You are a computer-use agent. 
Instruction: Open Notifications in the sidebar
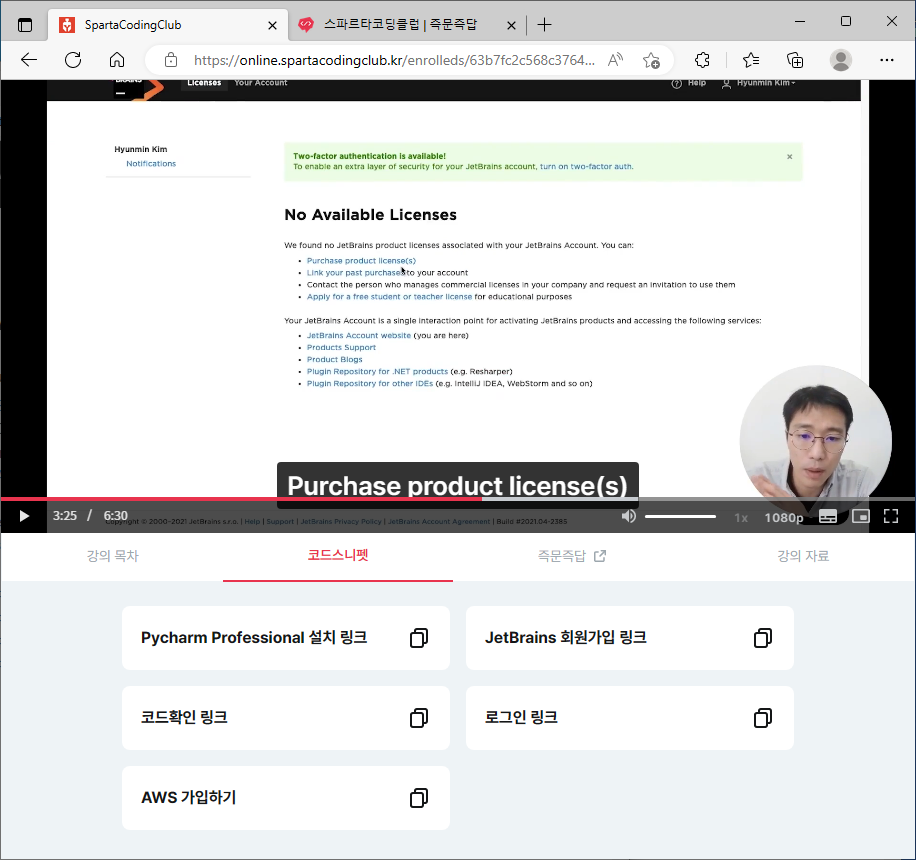(151, 164)
